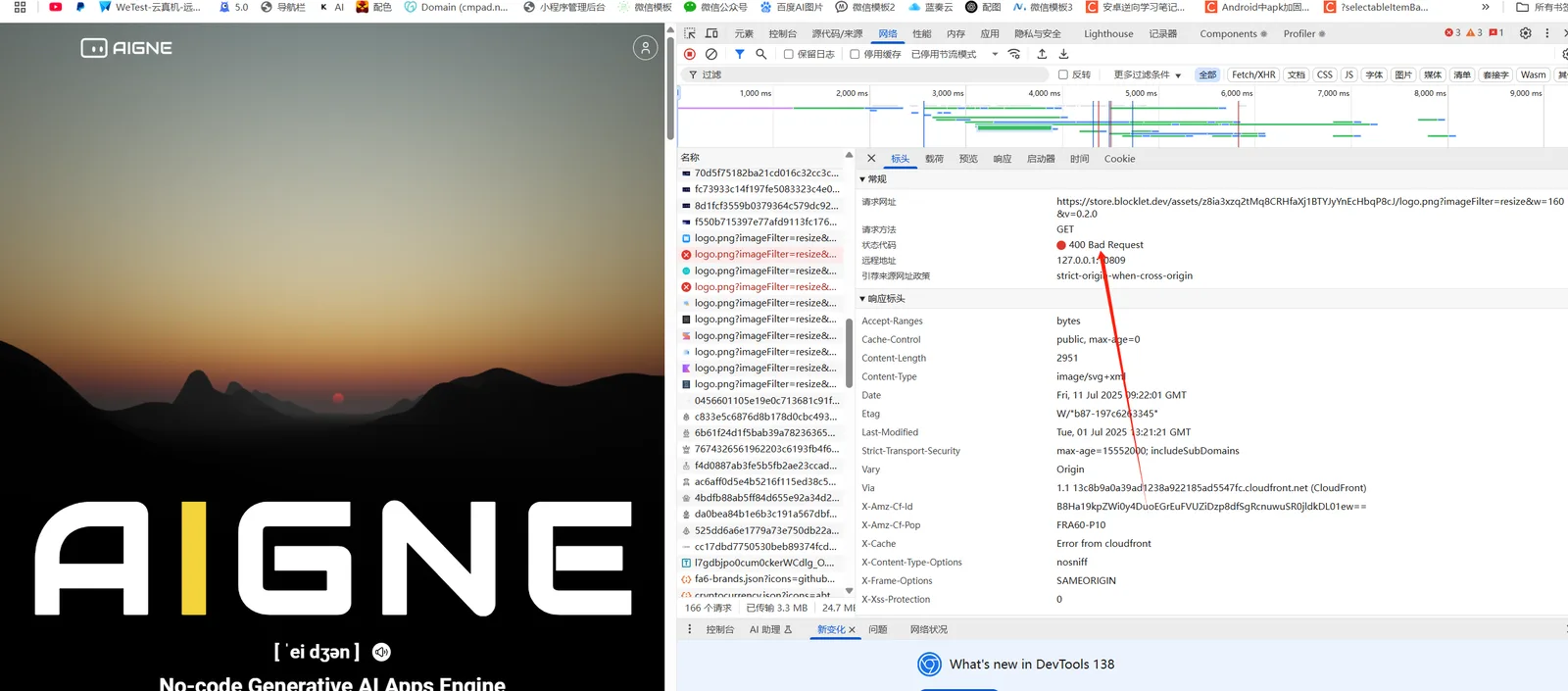Viewport: 1568px width, 691px height.
Task: Open the YouTube bookmark icon
Action: pyautogui.click(x=56, y=7)
